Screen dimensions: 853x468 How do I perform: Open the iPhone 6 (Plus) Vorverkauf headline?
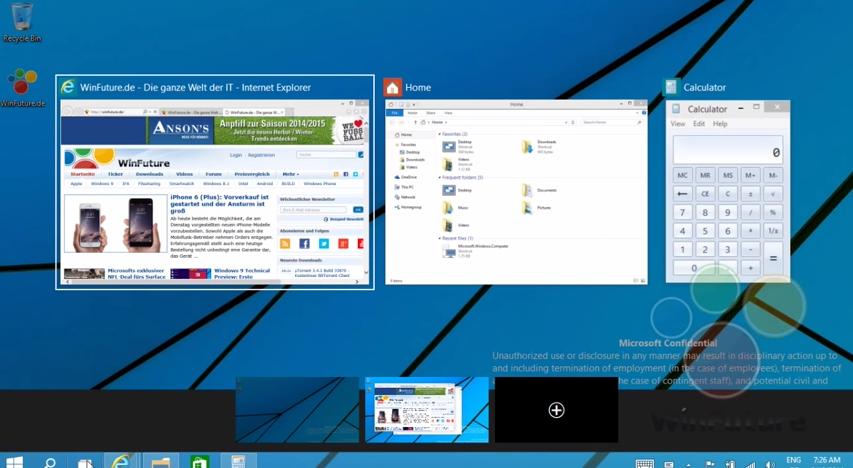(219, 204)
